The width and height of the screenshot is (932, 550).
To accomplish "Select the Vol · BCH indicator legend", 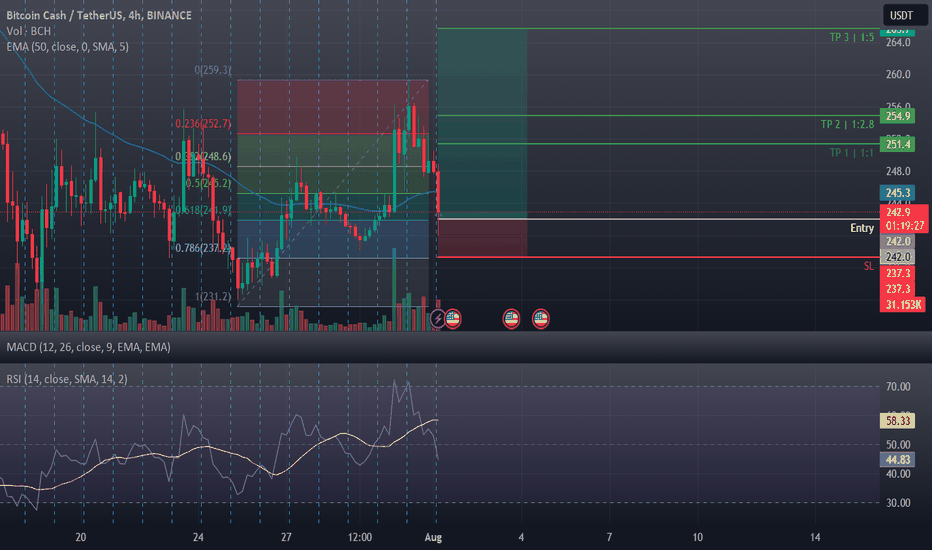I will (29, 31).
